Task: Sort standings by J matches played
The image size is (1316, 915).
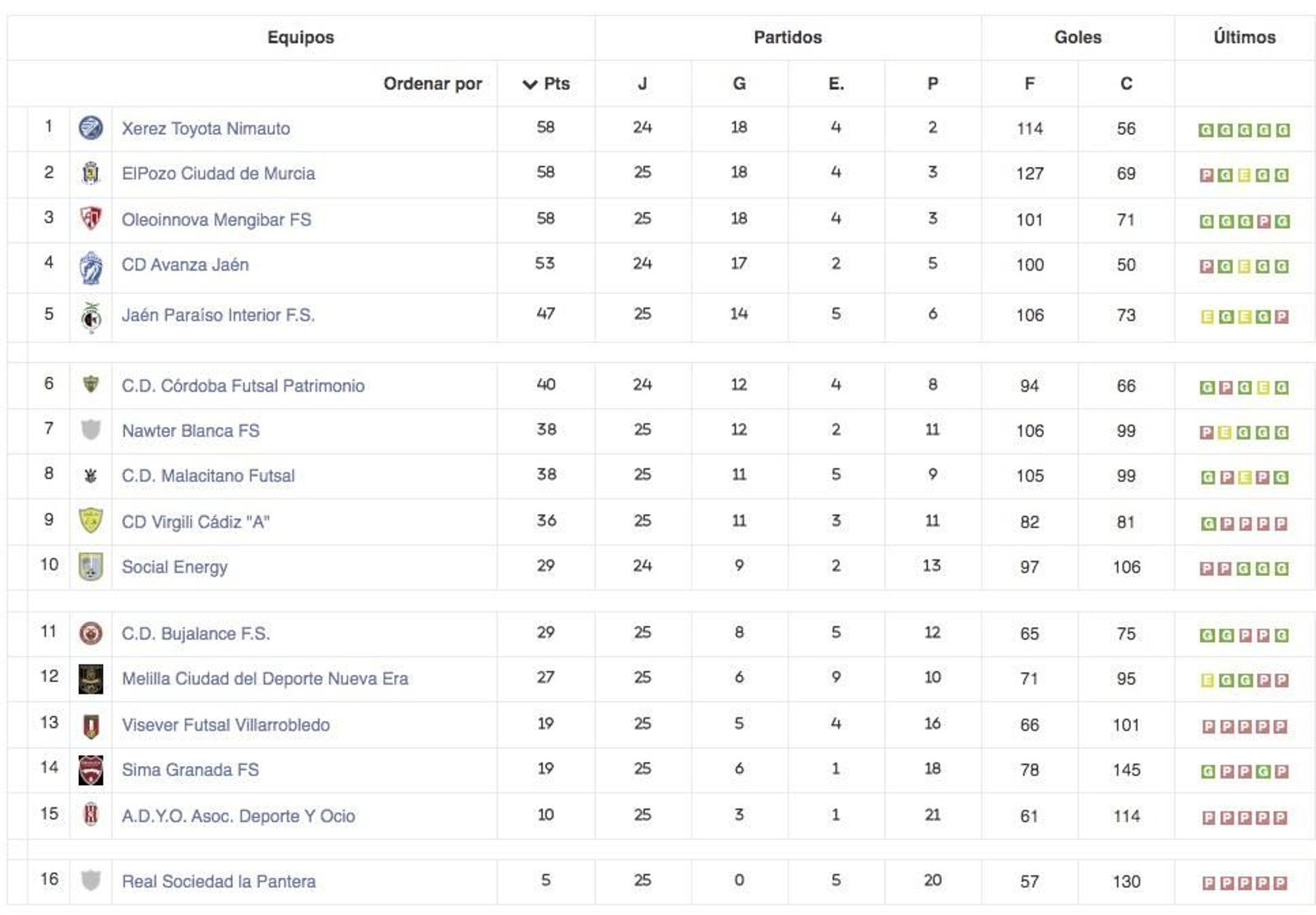Action: click(x=642, y=84)
